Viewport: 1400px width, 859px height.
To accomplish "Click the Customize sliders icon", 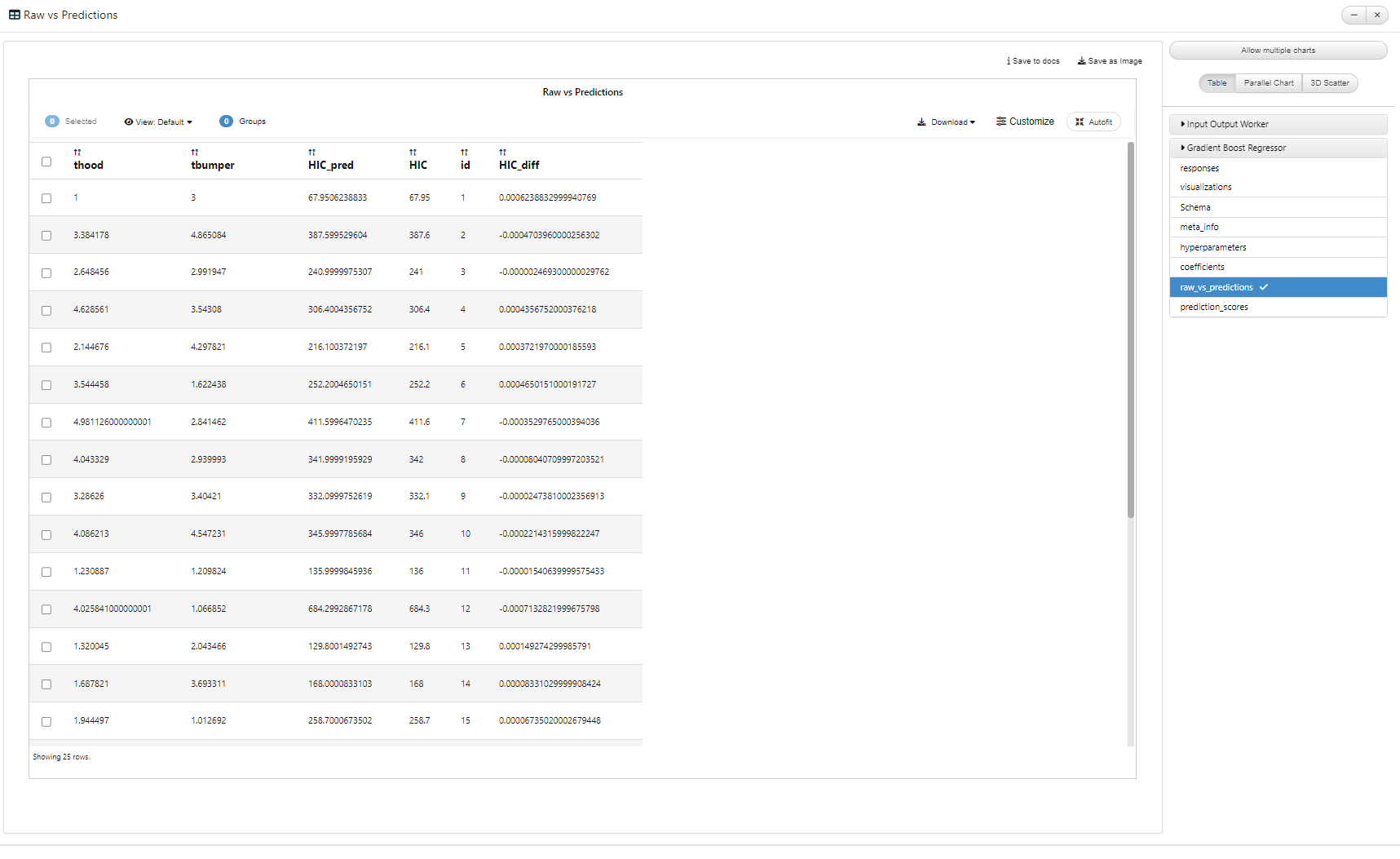I will tap(1000, 122).
